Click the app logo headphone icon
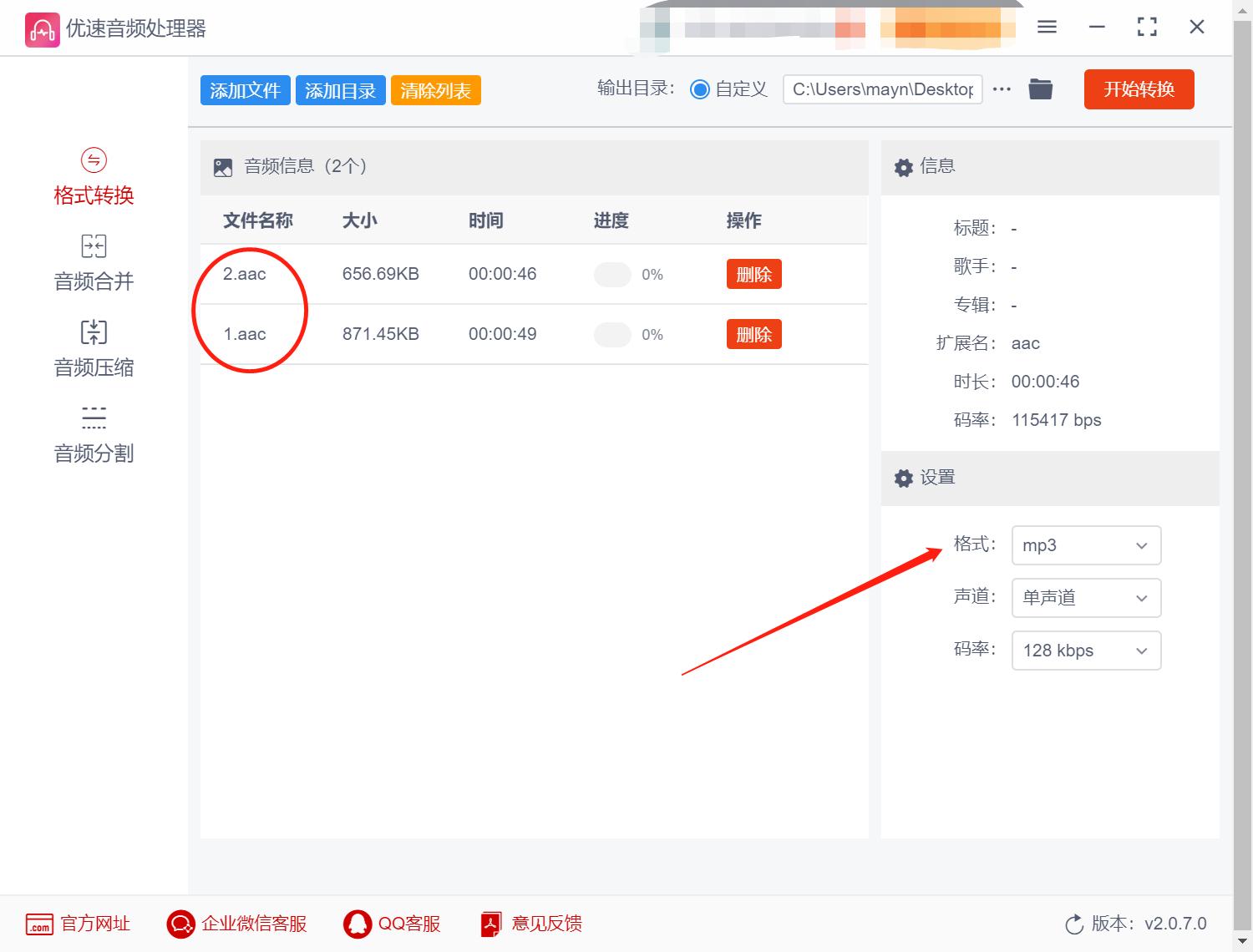The width and height of the screenshot is (1253, 952). tap(41, 28)
